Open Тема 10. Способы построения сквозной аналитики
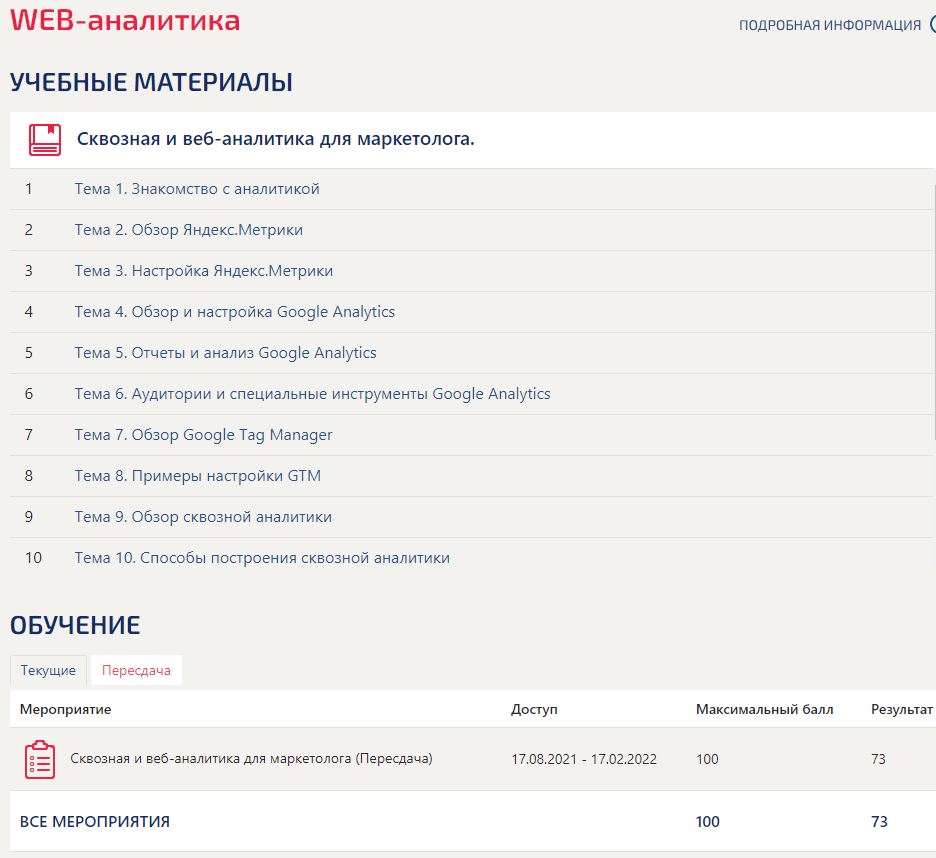936x858 pixels. pos(262,558)
